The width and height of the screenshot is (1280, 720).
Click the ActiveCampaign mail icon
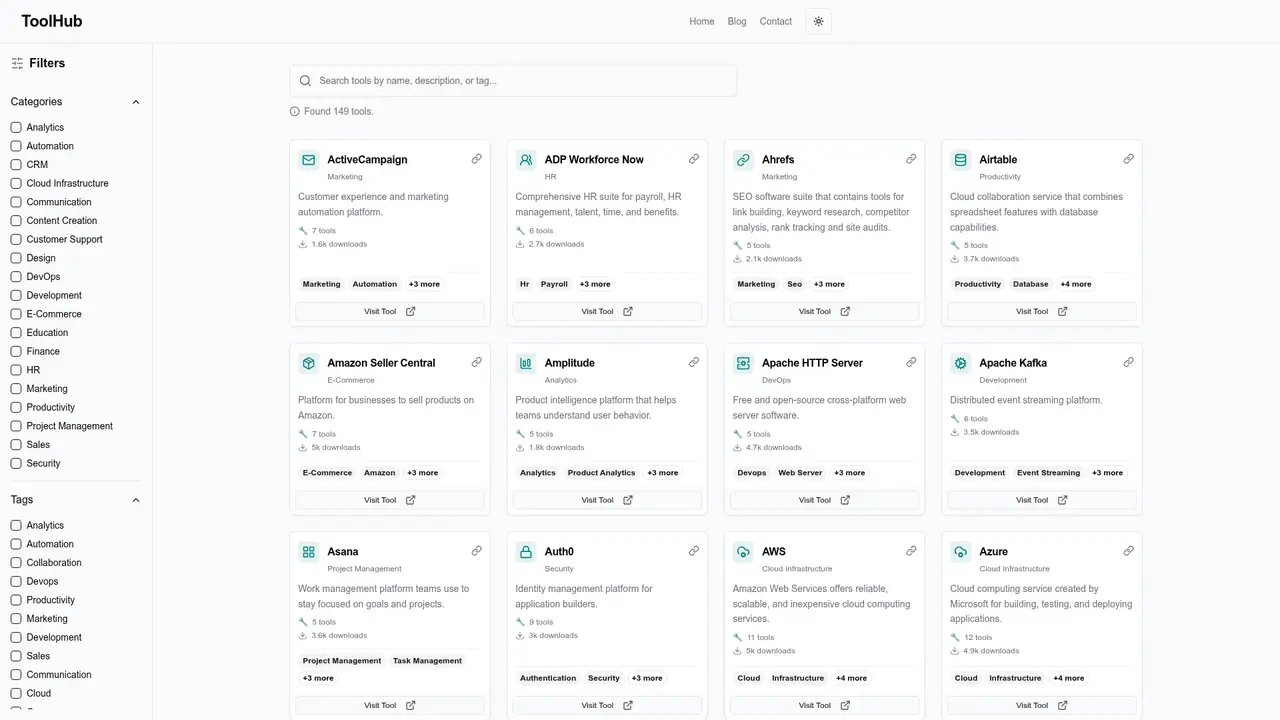click(308, 160)
